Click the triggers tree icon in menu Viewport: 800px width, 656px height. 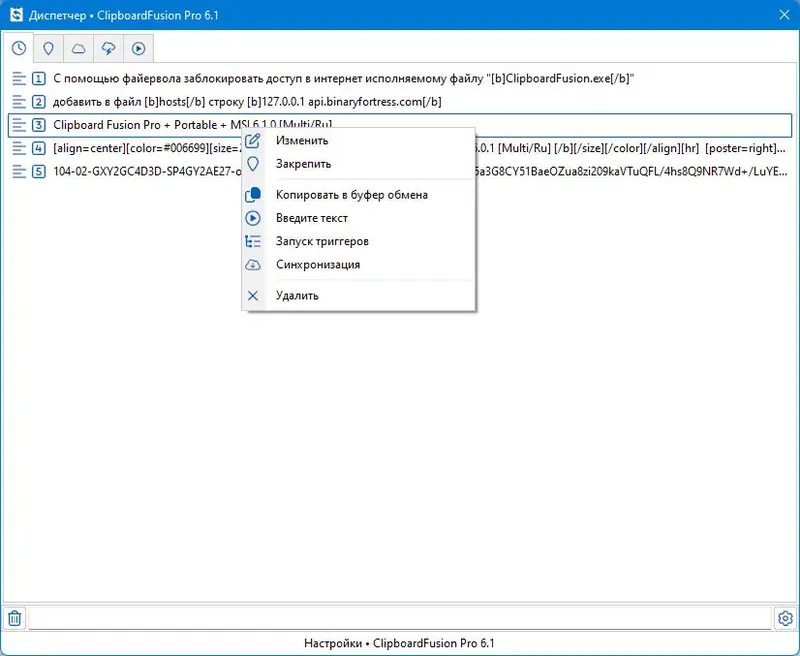coord(253,241)
